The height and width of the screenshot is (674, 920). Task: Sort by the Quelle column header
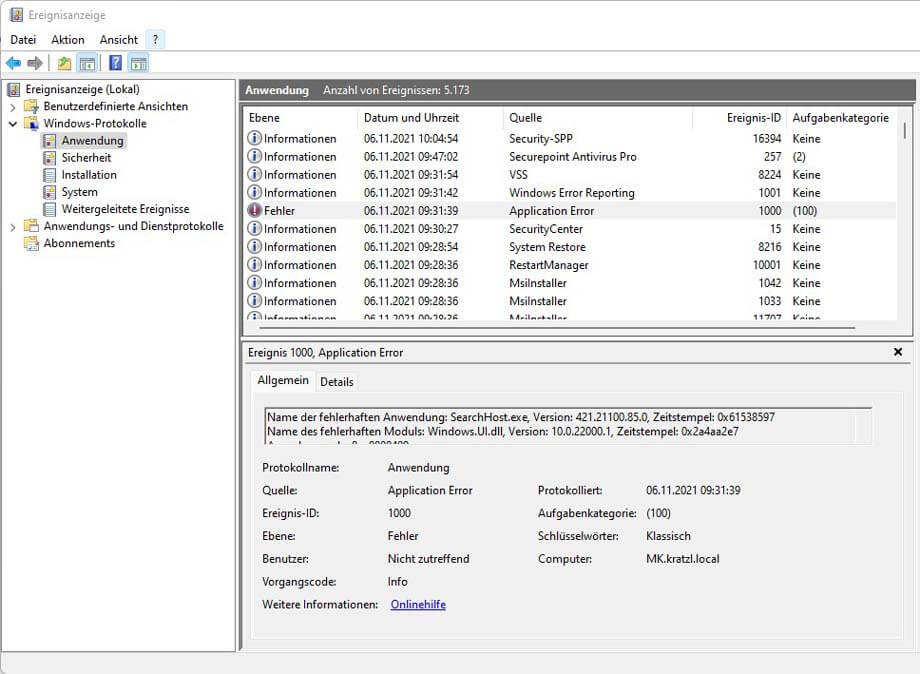598,118
